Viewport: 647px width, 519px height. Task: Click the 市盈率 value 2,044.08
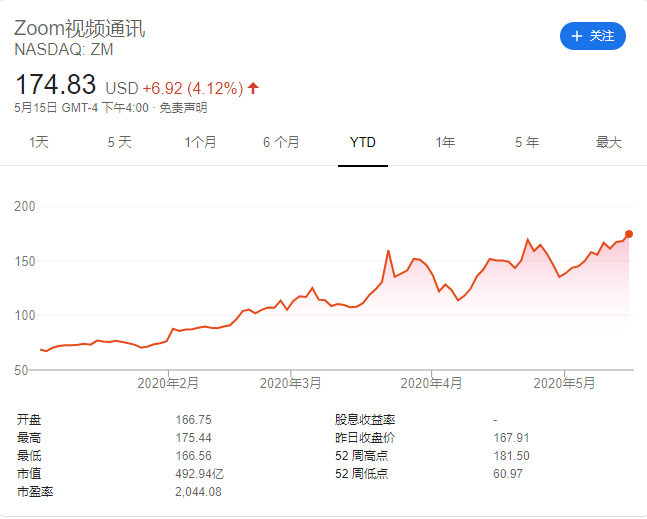tap(198, 492)
